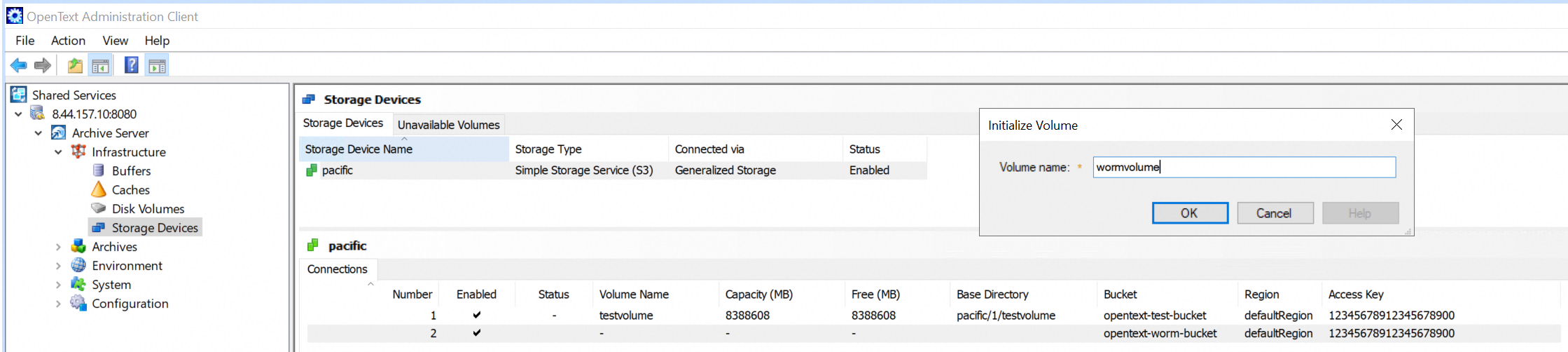Click the Generalized Storage cell
1568x352 pixels.
(725, 170)
